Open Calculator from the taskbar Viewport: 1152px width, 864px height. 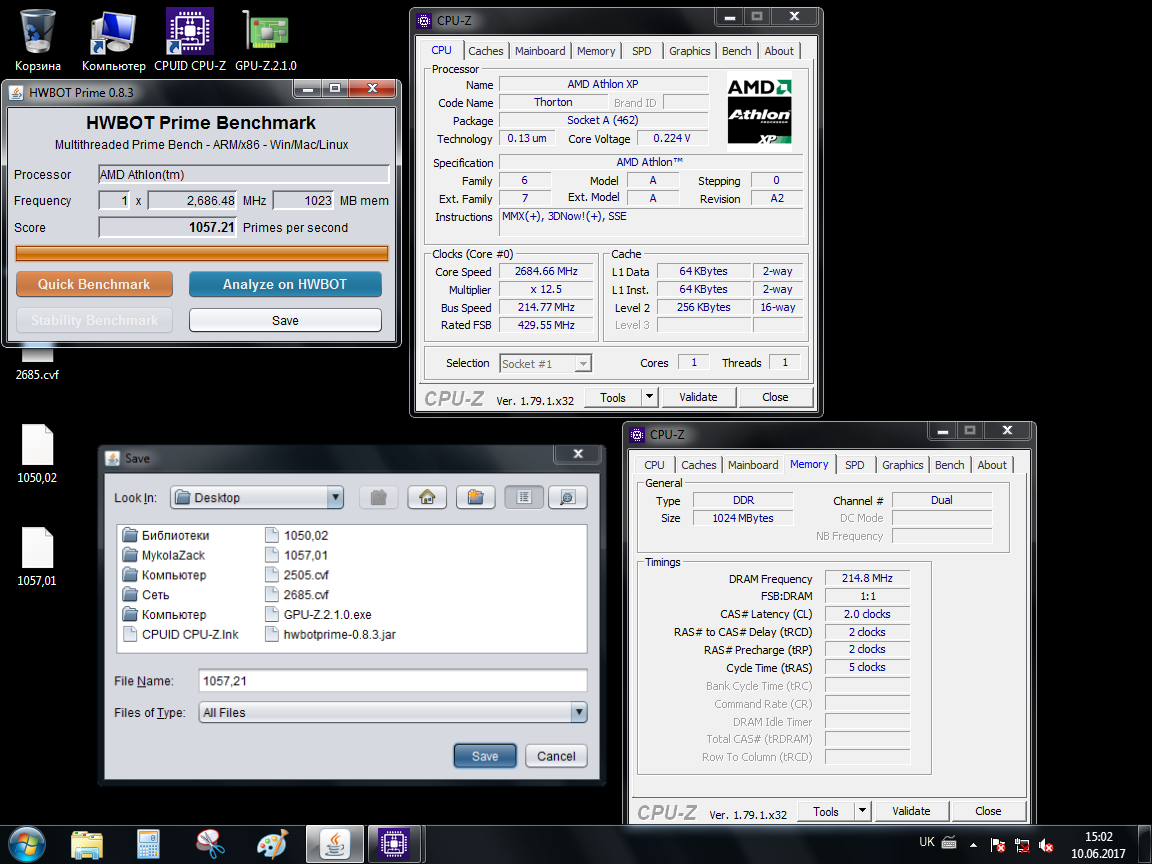tap(148, 844)
